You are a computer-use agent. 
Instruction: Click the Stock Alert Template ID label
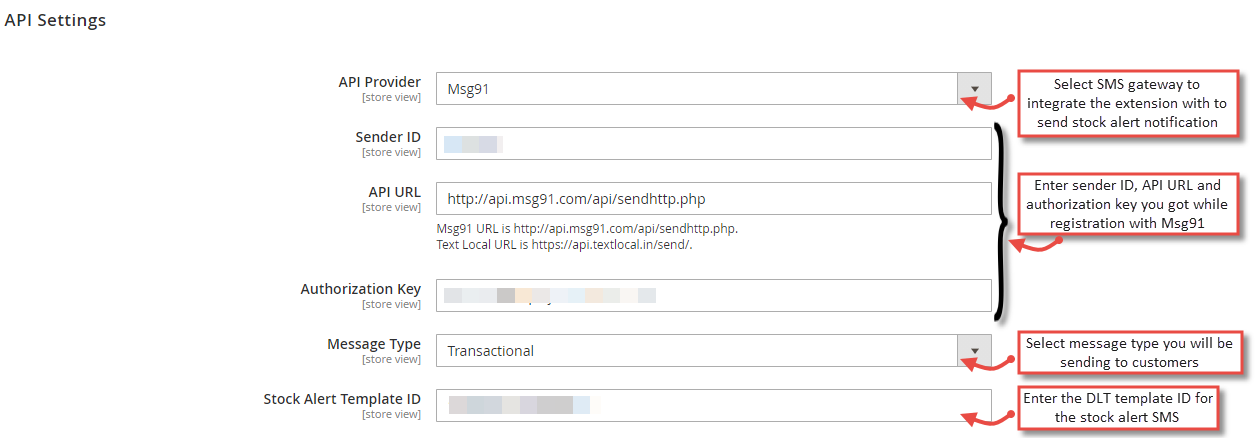(342, 399)
